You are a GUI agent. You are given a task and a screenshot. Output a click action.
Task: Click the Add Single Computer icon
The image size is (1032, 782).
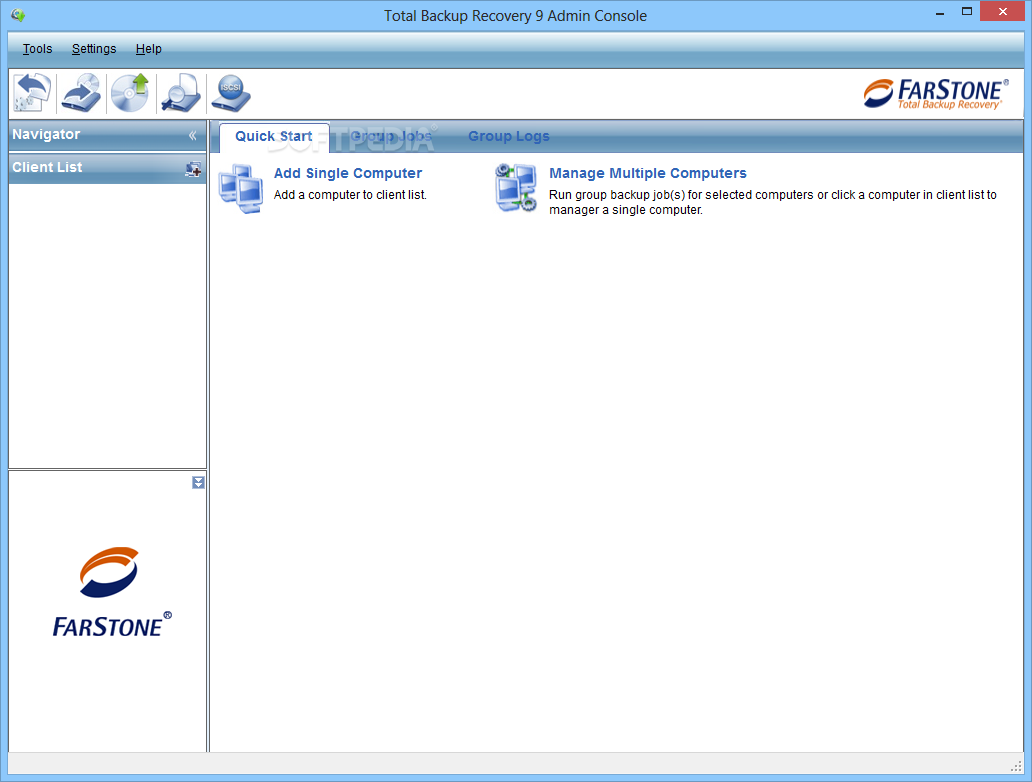tap(241, 189)
